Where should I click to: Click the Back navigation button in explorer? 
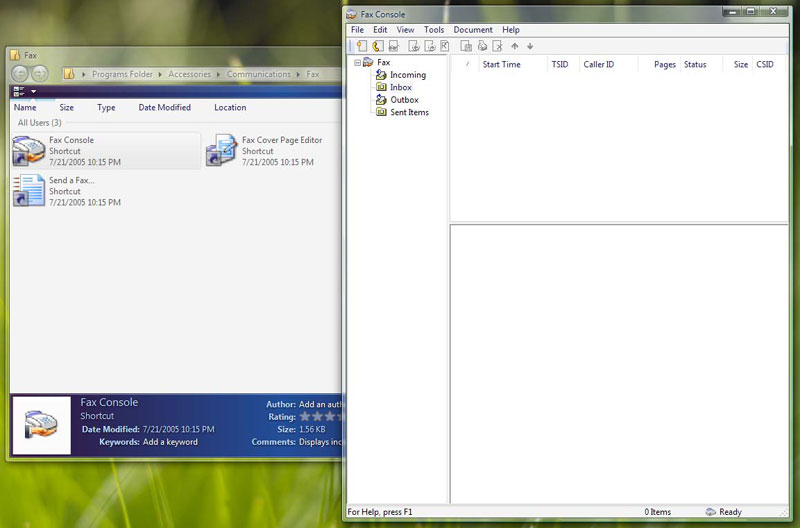pyautogui.click(x=19, y=74)
